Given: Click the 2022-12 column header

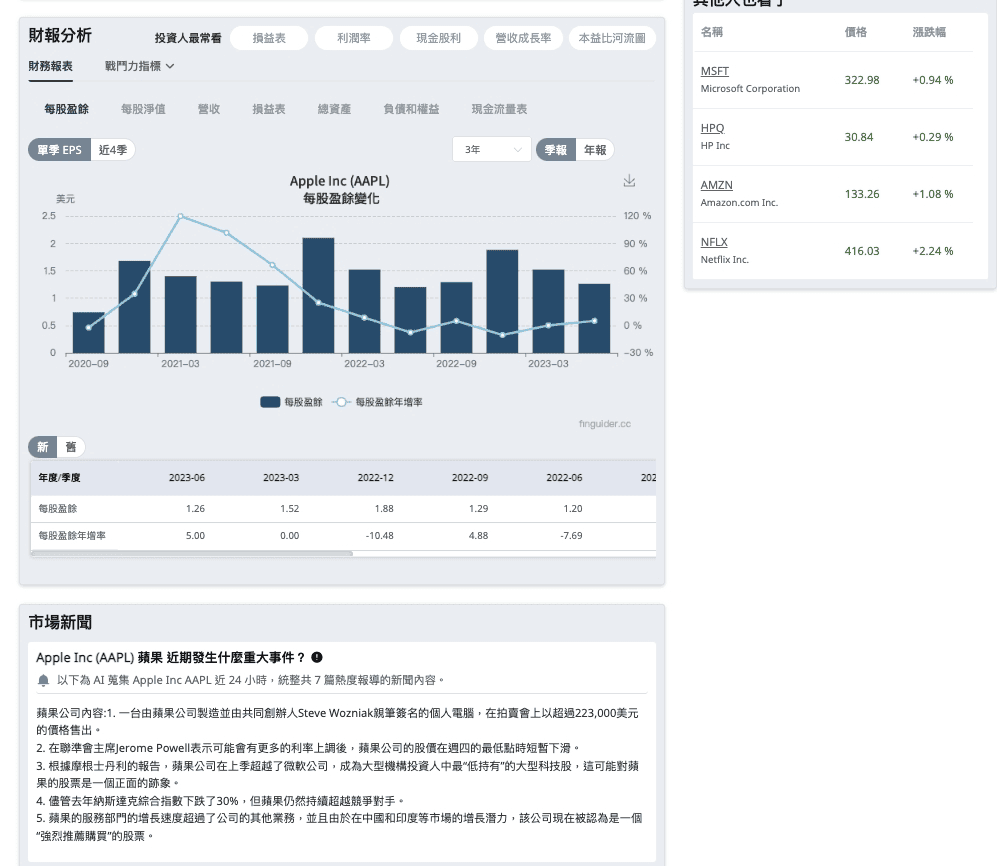Looking at the screenshot, I should pos(375,478).
